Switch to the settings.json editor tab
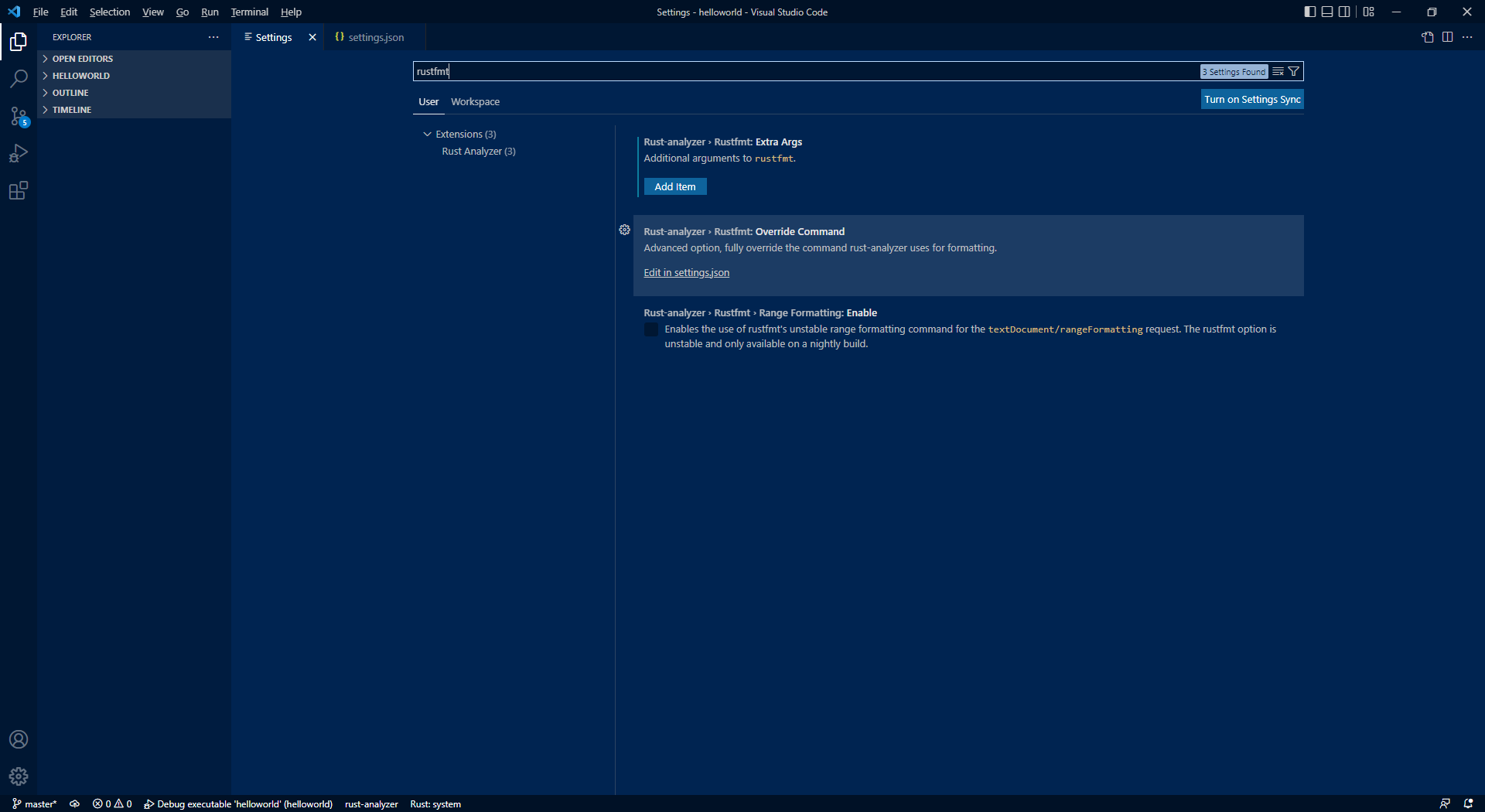Screen dimensions: 1485x812 click(x=375, y=37)
